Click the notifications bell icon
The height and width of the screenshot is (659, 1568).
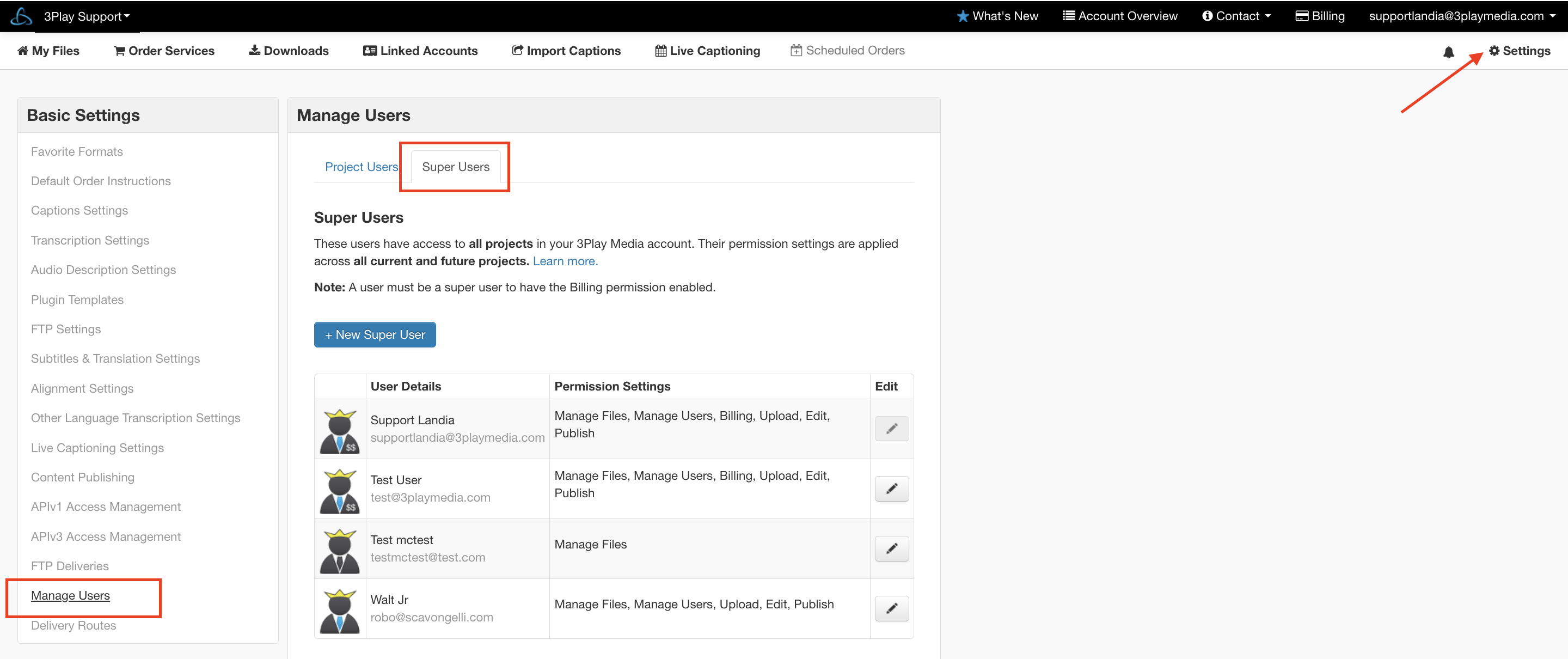1449,52
